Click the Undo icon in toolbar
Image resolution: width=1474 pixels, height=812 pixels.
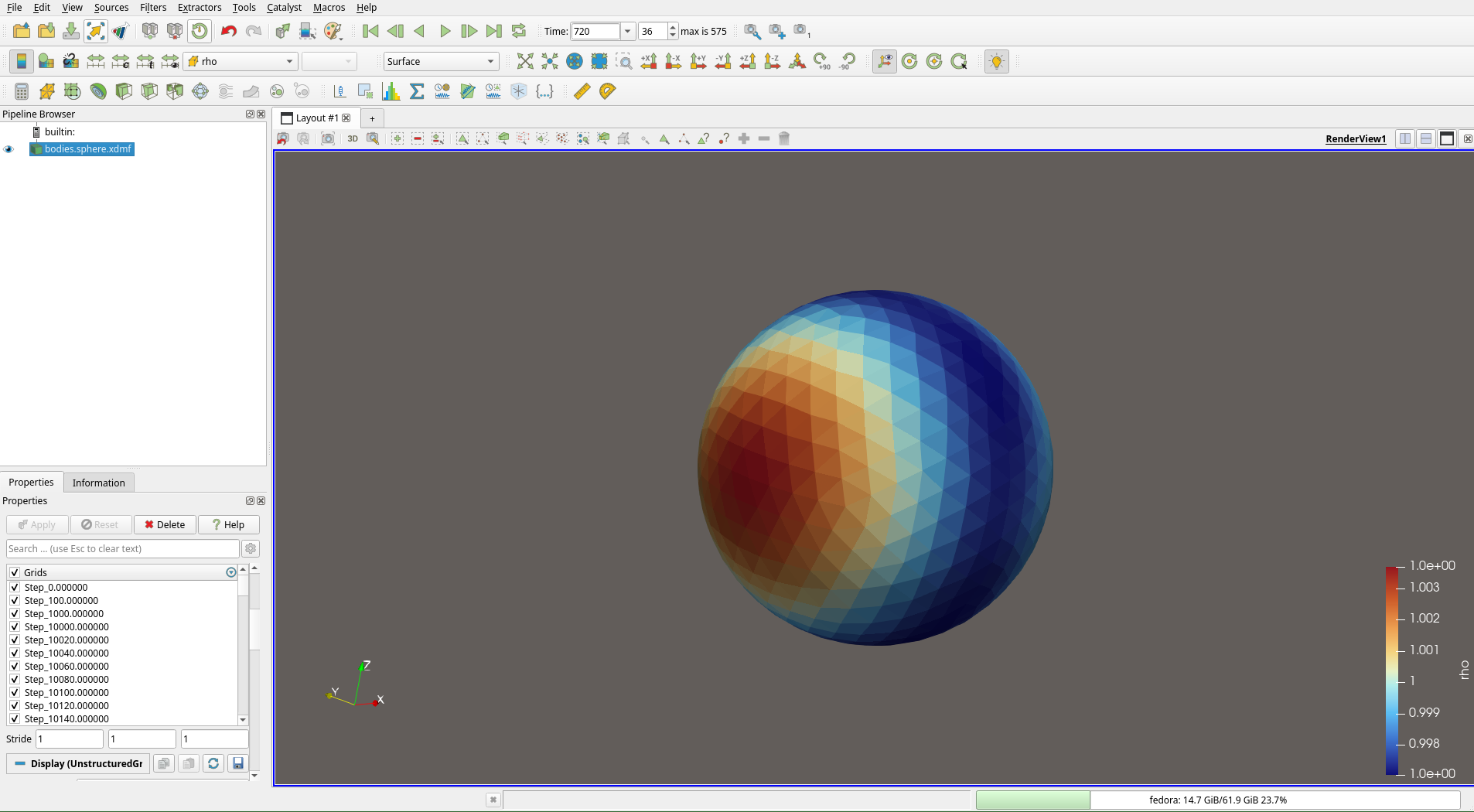228,31
